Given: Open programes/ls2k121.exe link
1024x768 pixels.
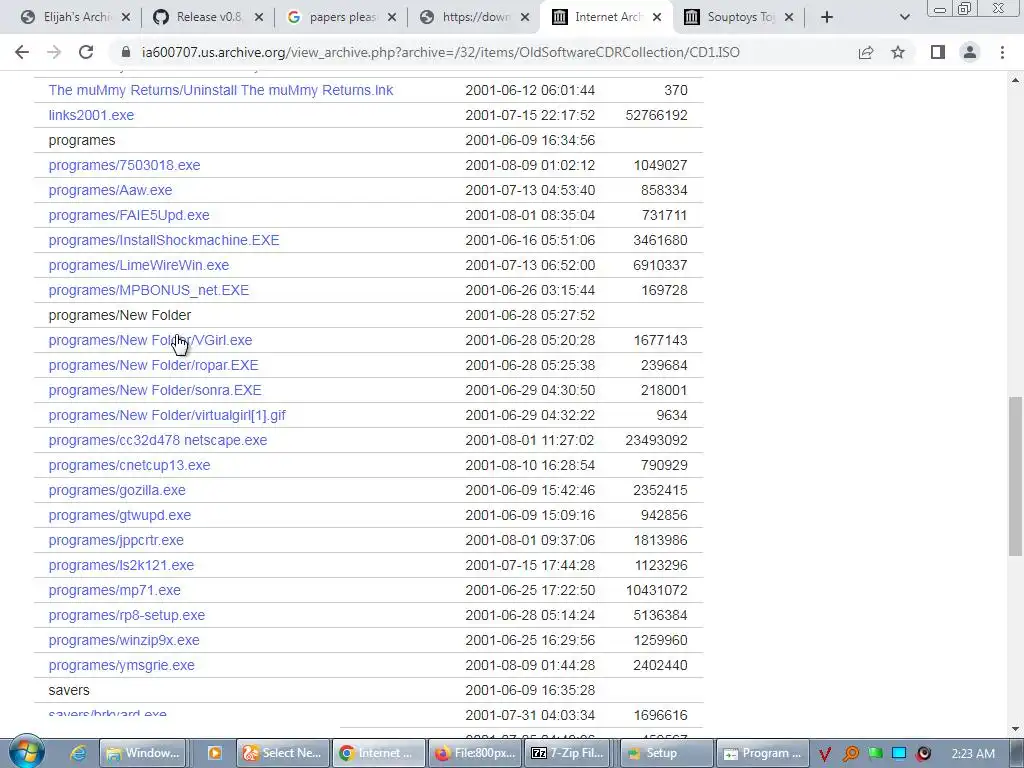Looking at the screenshot, I should (121, 565).
